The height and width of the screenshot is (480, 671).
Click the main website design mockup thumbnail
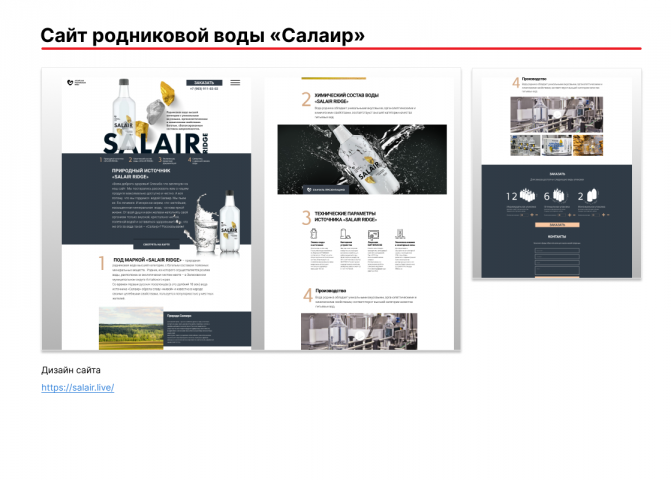251,209
